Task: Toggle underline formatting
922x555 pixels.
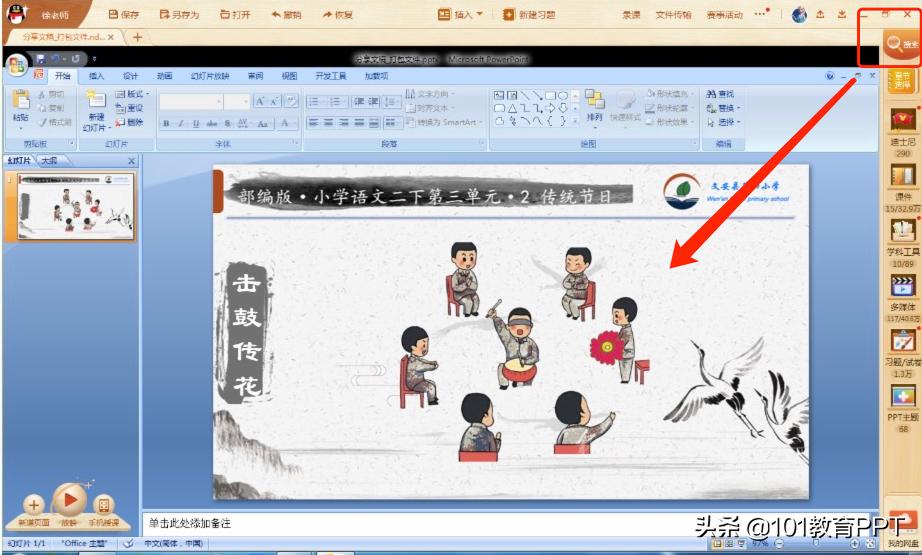Action: click(196, 123)
